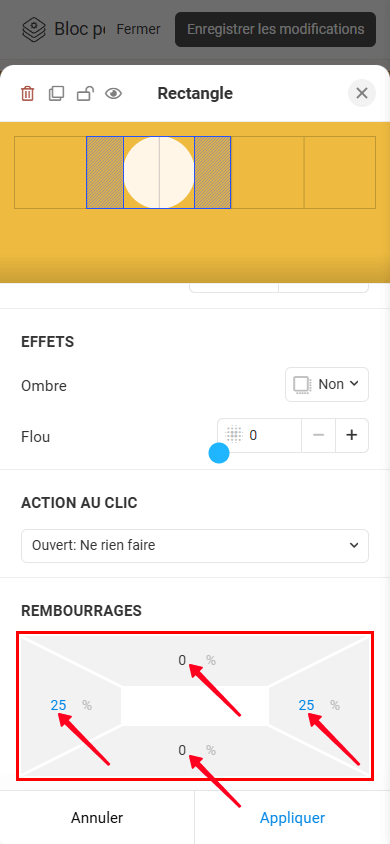Click the Annuler button
This screenshot has width=390, height=844.
click(x=97, y=818)
